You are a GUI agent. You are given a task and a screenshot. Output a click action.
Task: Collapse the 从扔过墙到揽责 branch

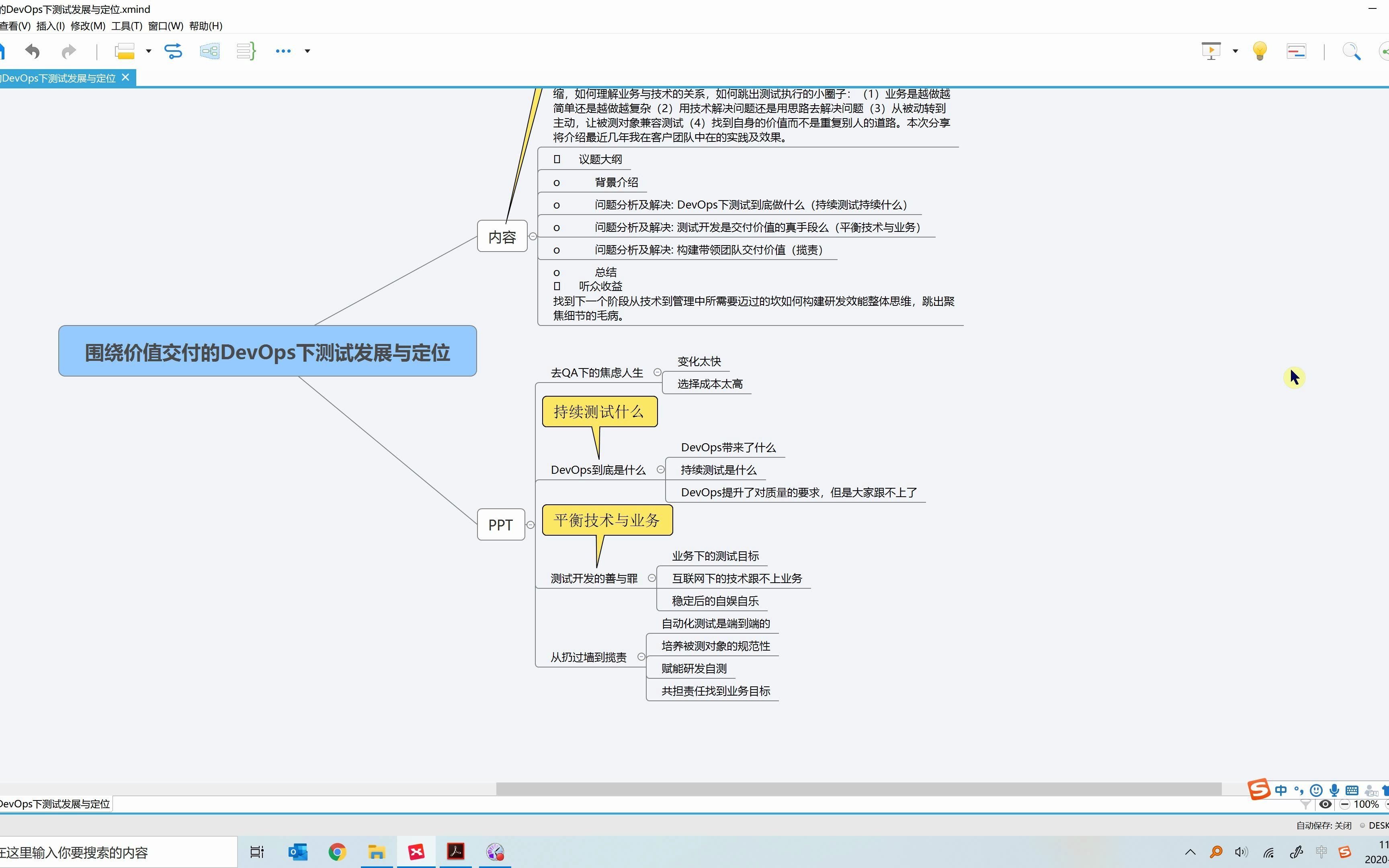click(x=642, y=657)
